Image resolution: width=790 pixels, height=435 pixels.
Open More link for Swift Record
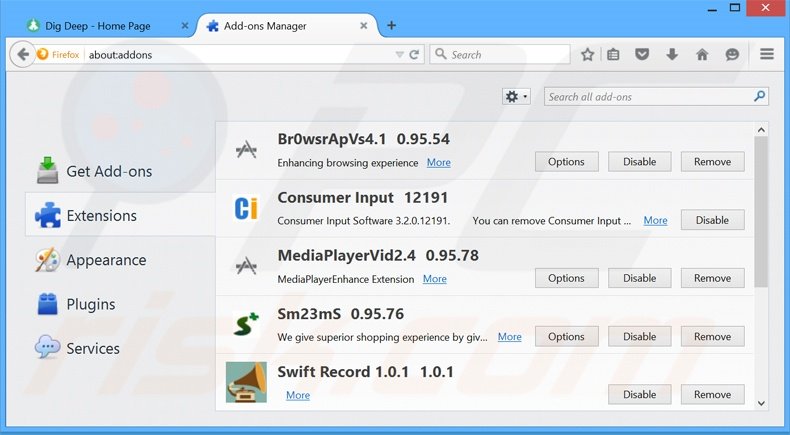coord(298,396)
